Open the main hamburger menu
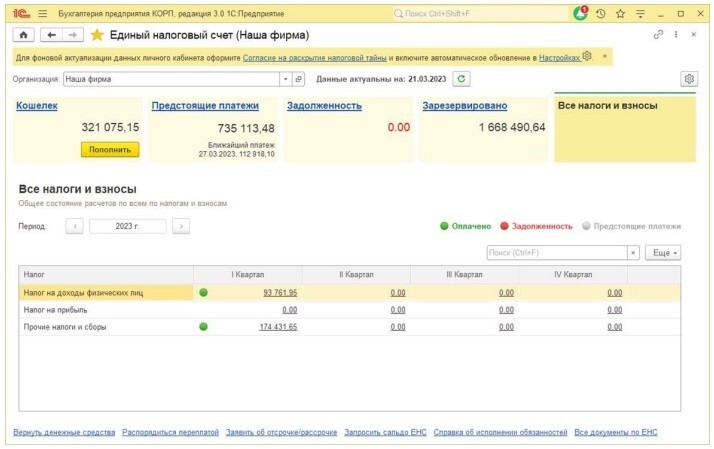 42,13
